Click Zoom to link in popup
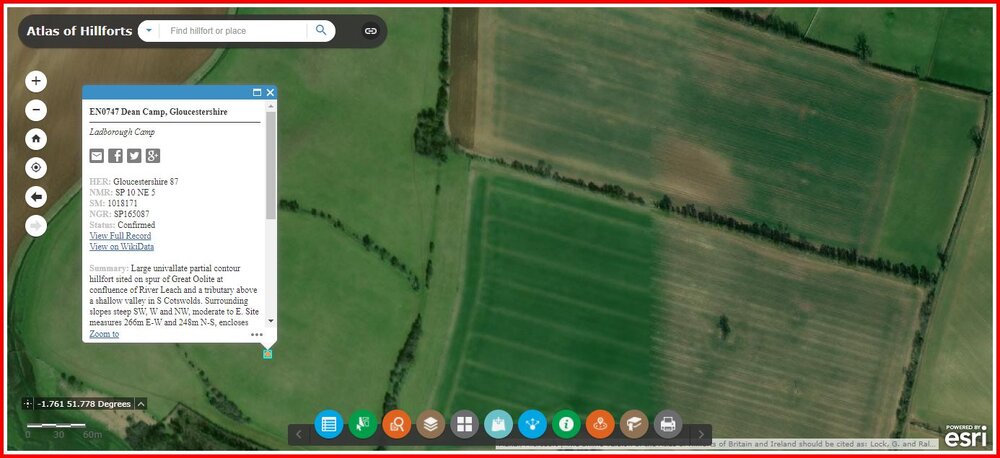The image size is (1000, 458). pyautogui.click(x=104, y=334)
